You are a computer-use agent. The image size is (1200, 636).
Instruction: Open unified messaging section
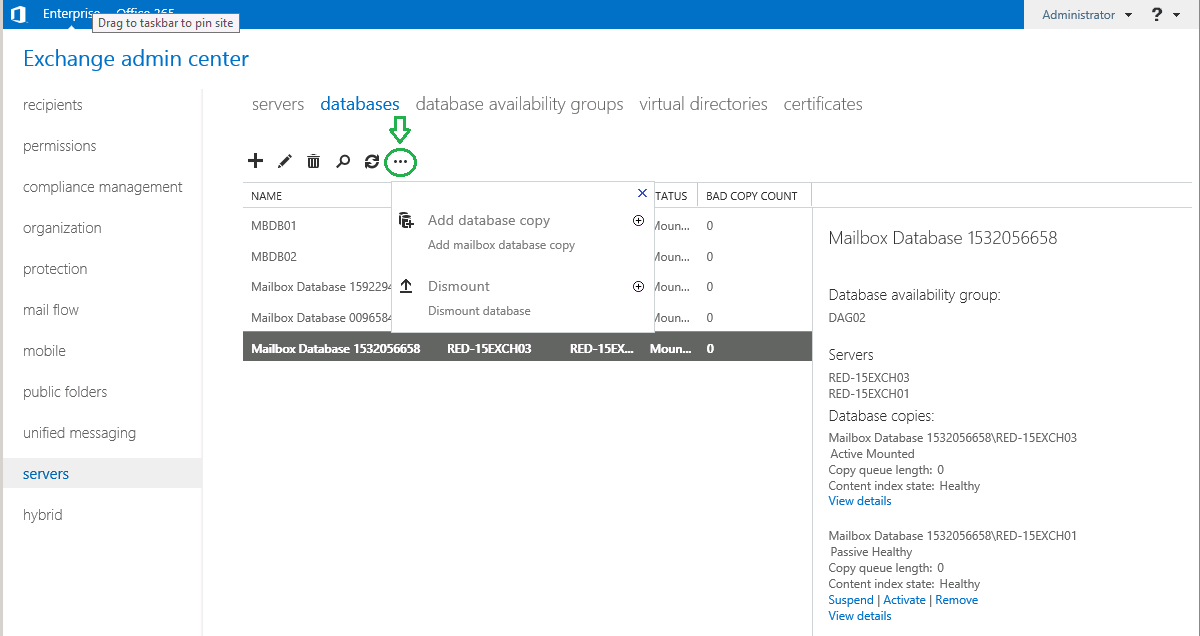coord(79,433)
